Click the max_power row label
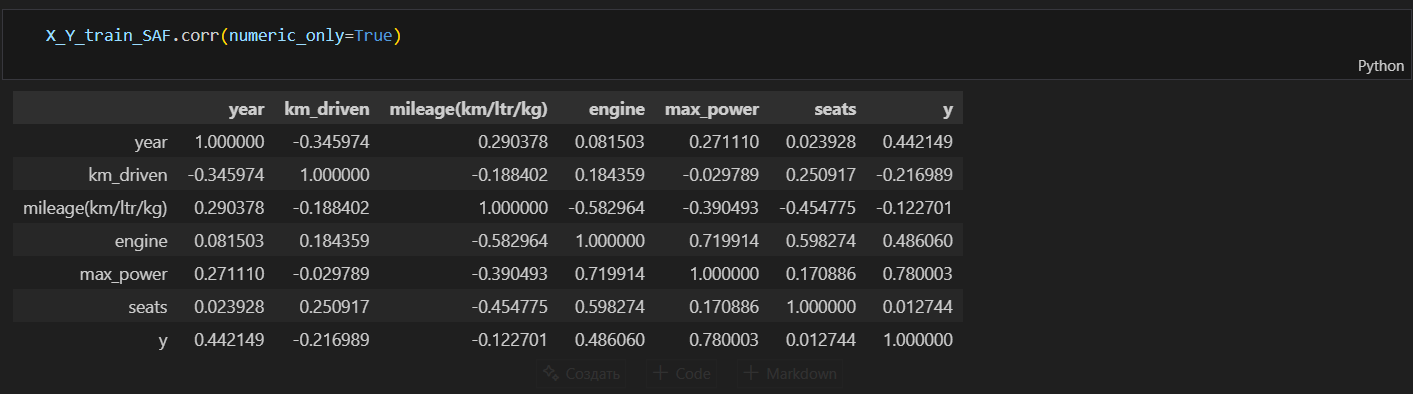 124,274
